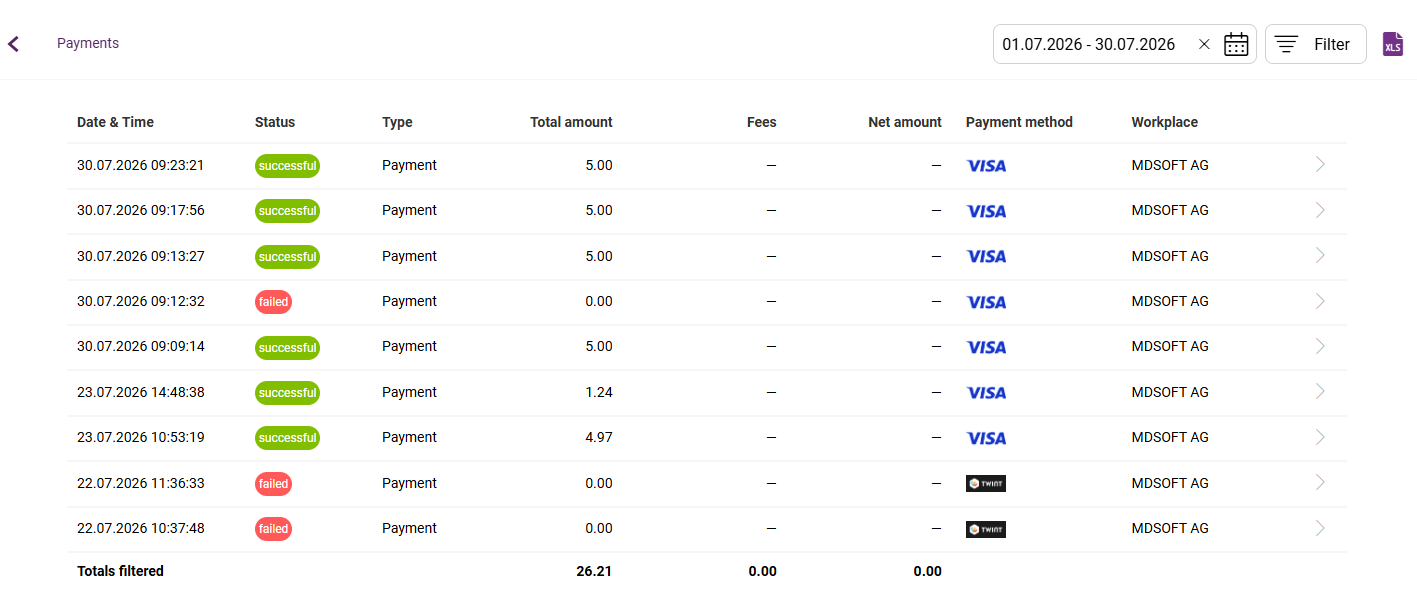1417x604 pixels.
Task: Click the Payments breadcrumb title
Action: point(88,43)
